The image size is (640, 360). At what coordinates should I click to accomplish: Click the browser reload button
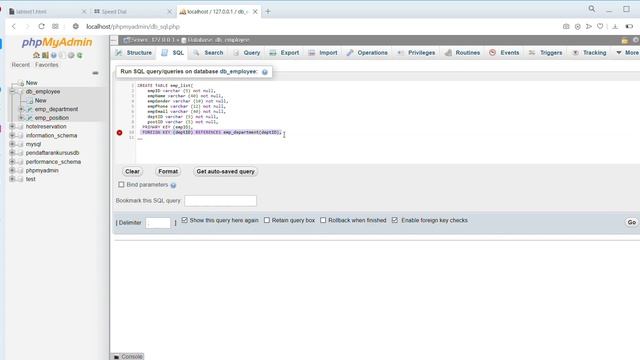41,27
